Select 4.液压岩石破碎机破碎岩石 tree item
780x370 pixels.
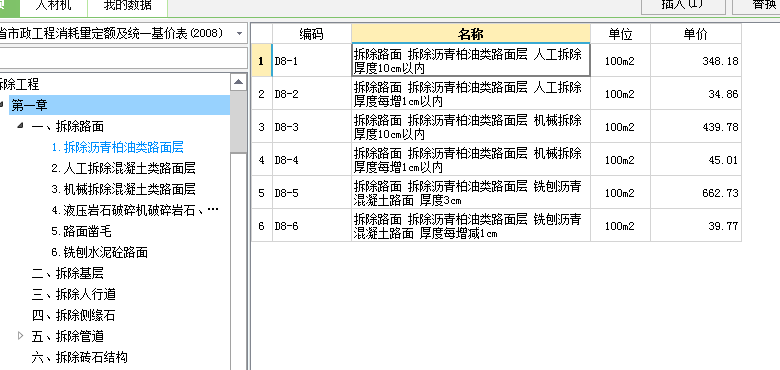pos(135,210)
